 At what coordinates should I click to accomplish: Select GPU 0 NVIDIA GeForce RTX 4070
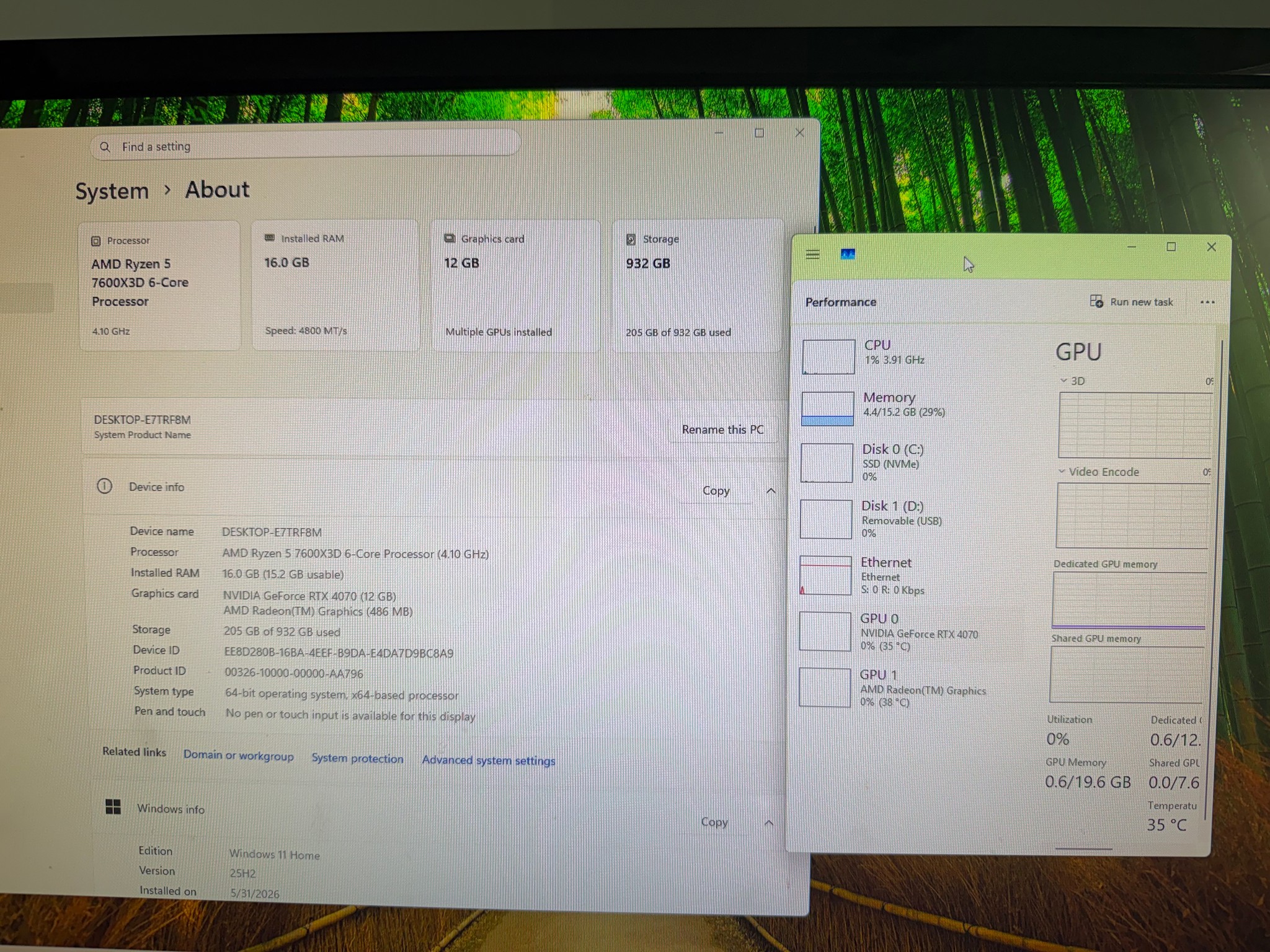pyautogui.click(x=893, y=632)
